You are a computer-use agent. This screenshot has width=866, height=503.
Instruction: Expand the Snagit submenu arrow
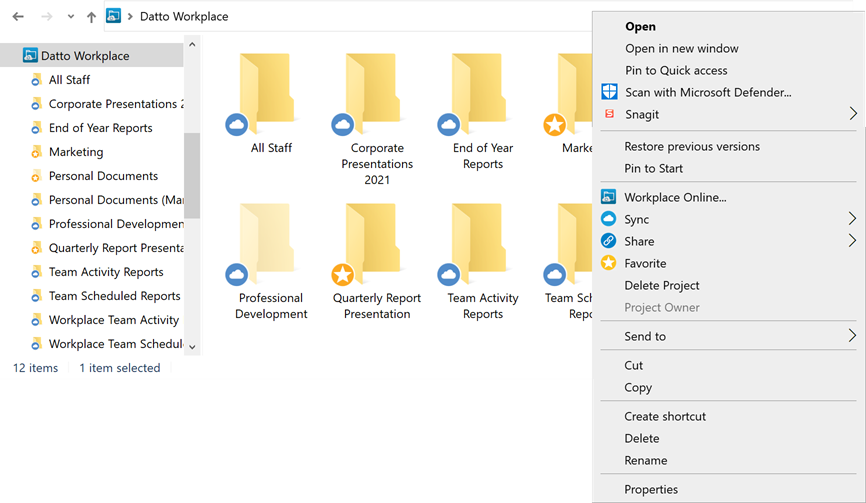pos(853,114)
